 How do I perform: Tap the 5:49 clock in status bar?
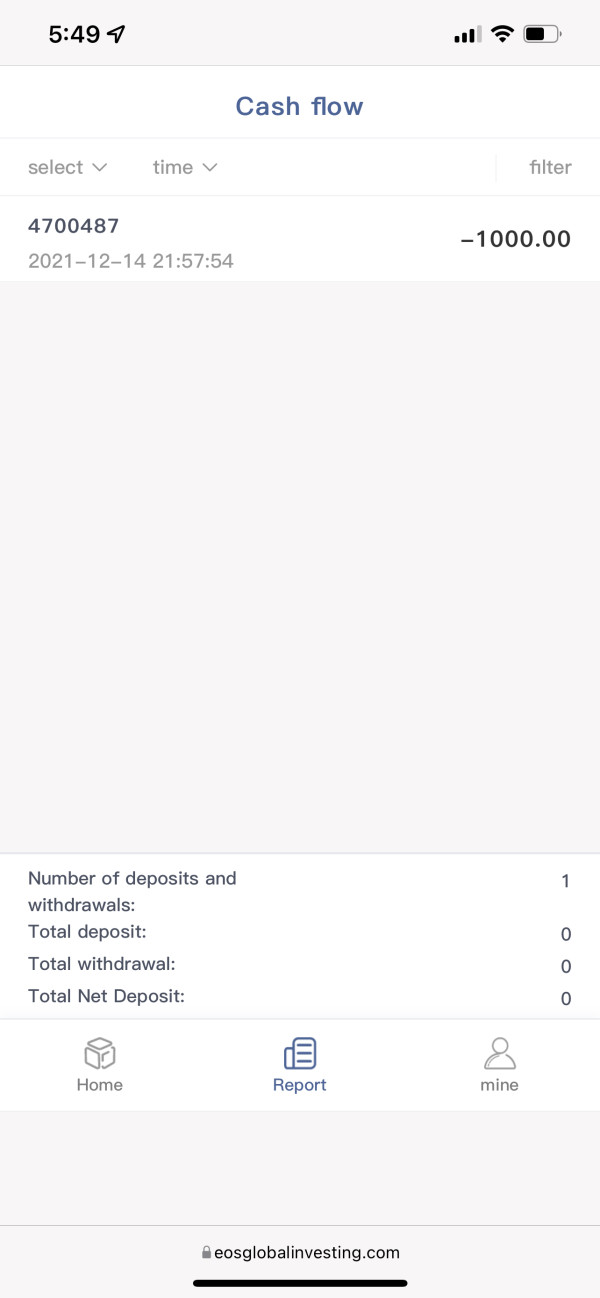pyautogui.click(x=74, y=34)
